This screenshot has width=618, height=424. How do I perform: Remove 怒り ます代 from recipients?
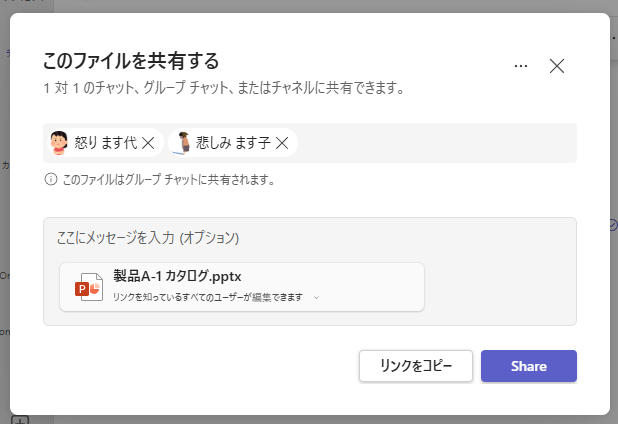tap(148, 143)
